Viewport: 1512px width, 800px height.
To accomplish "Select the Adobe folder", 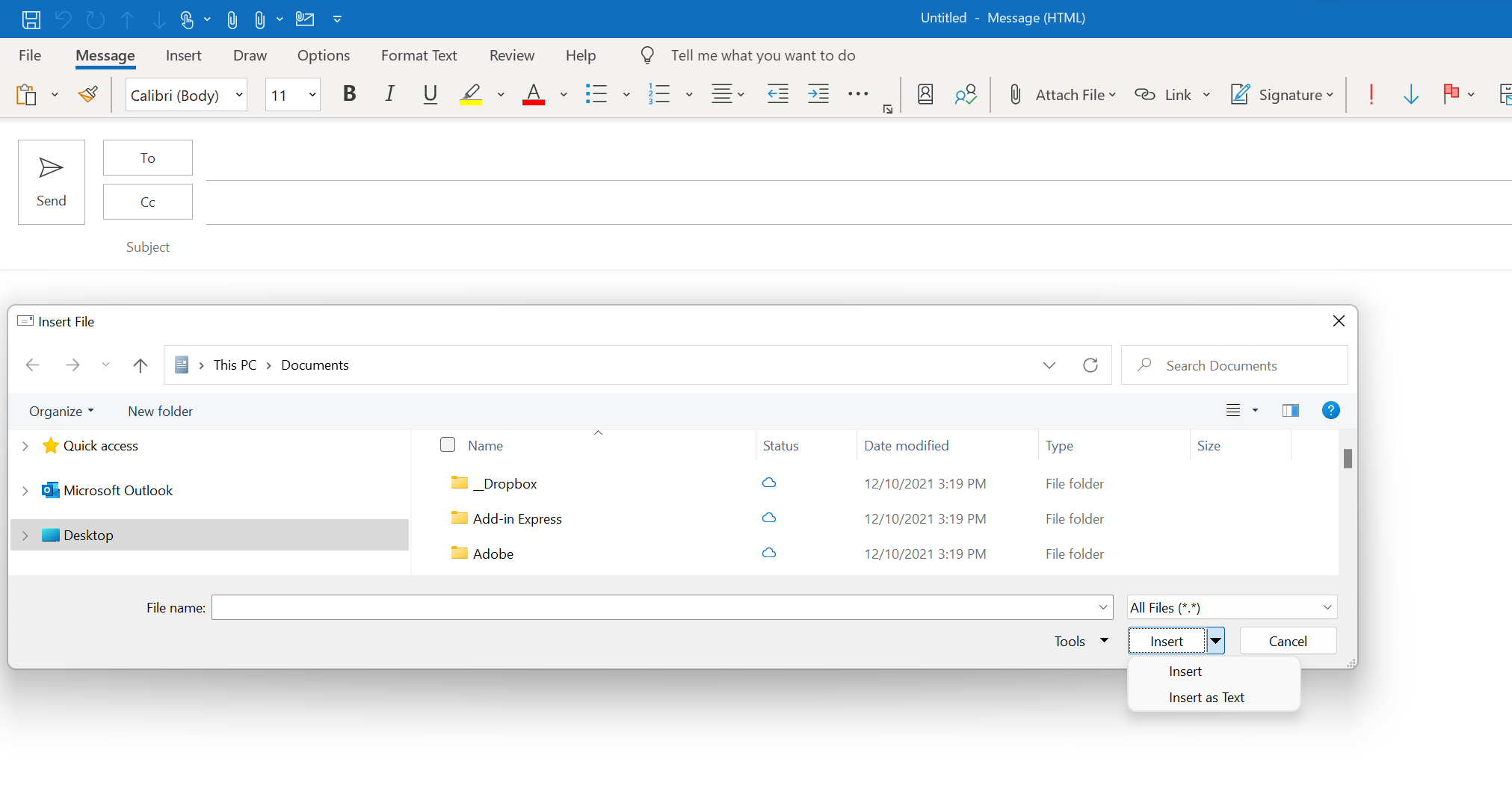I will (x=493, y=554).
